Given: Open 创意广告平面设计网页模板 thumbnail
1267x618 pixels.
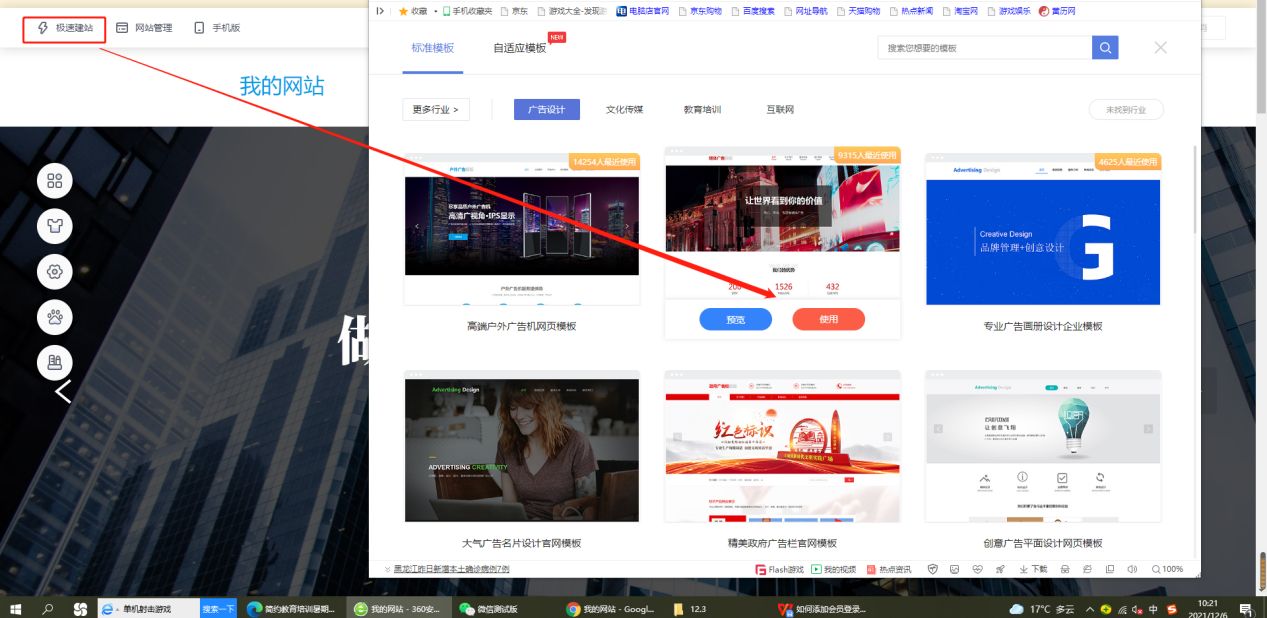Looking at the screenshot, I should coord(1043,446).
